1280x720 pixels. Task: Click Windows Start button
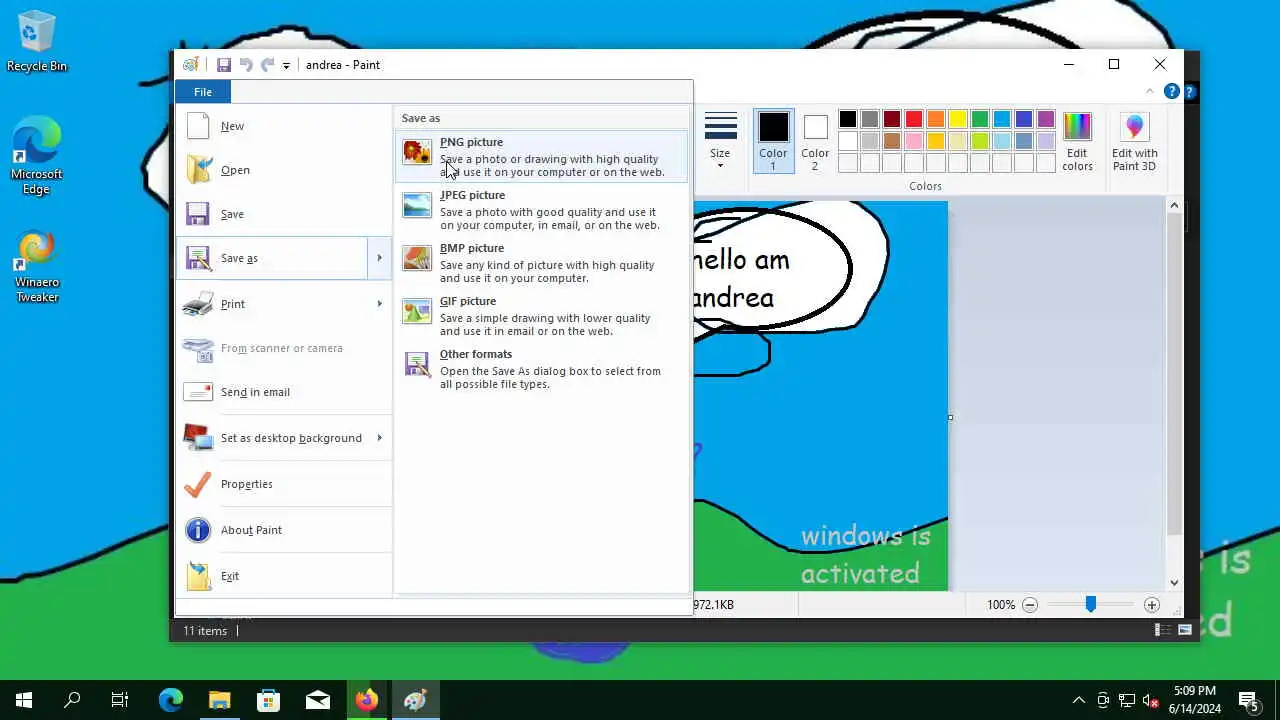(24, 700)
